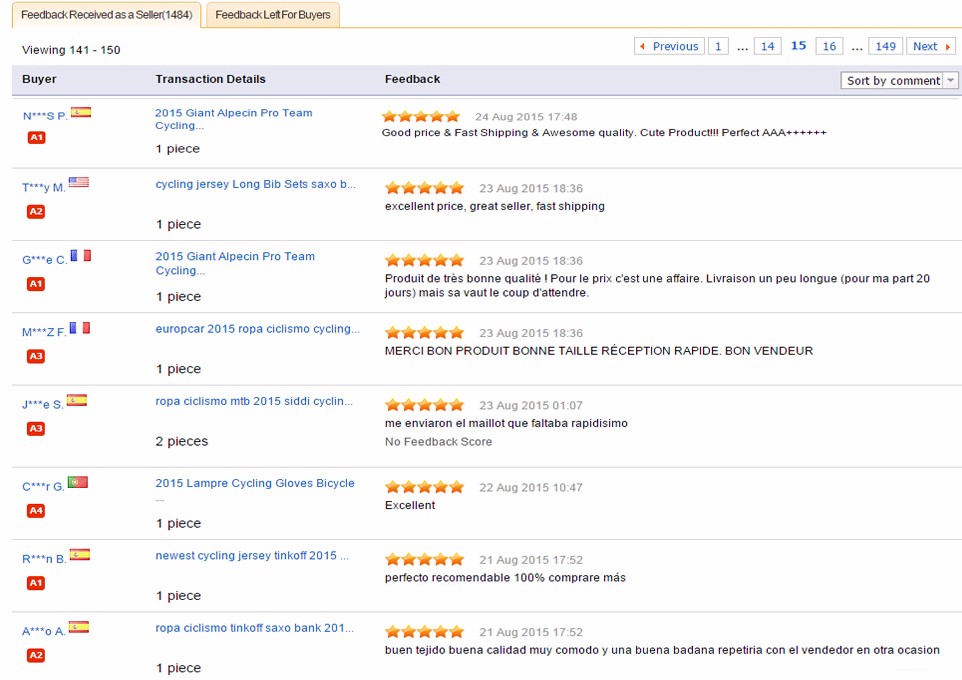962x680 pixels.
Task: Switch to Feedback Left For Buyers tab
Action: point(272,15)
